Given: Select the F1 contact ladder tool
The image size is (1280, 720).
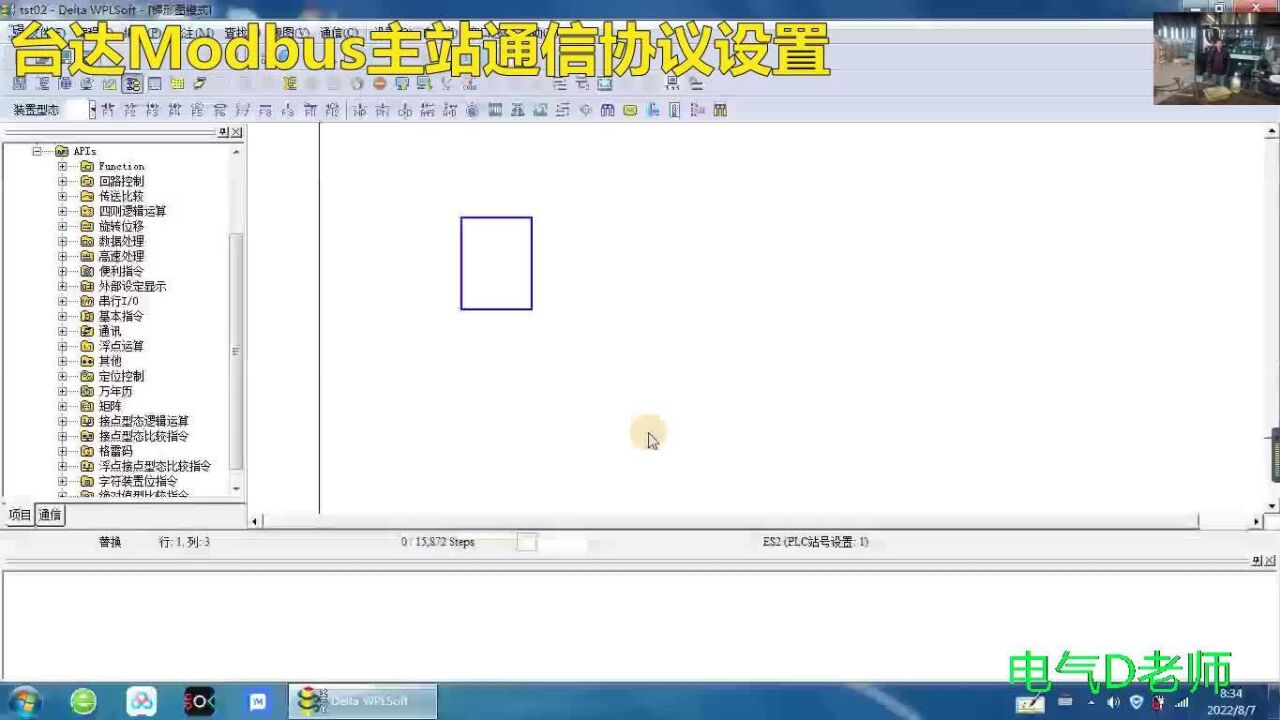Looking at the screenshot, I should 107,110.
